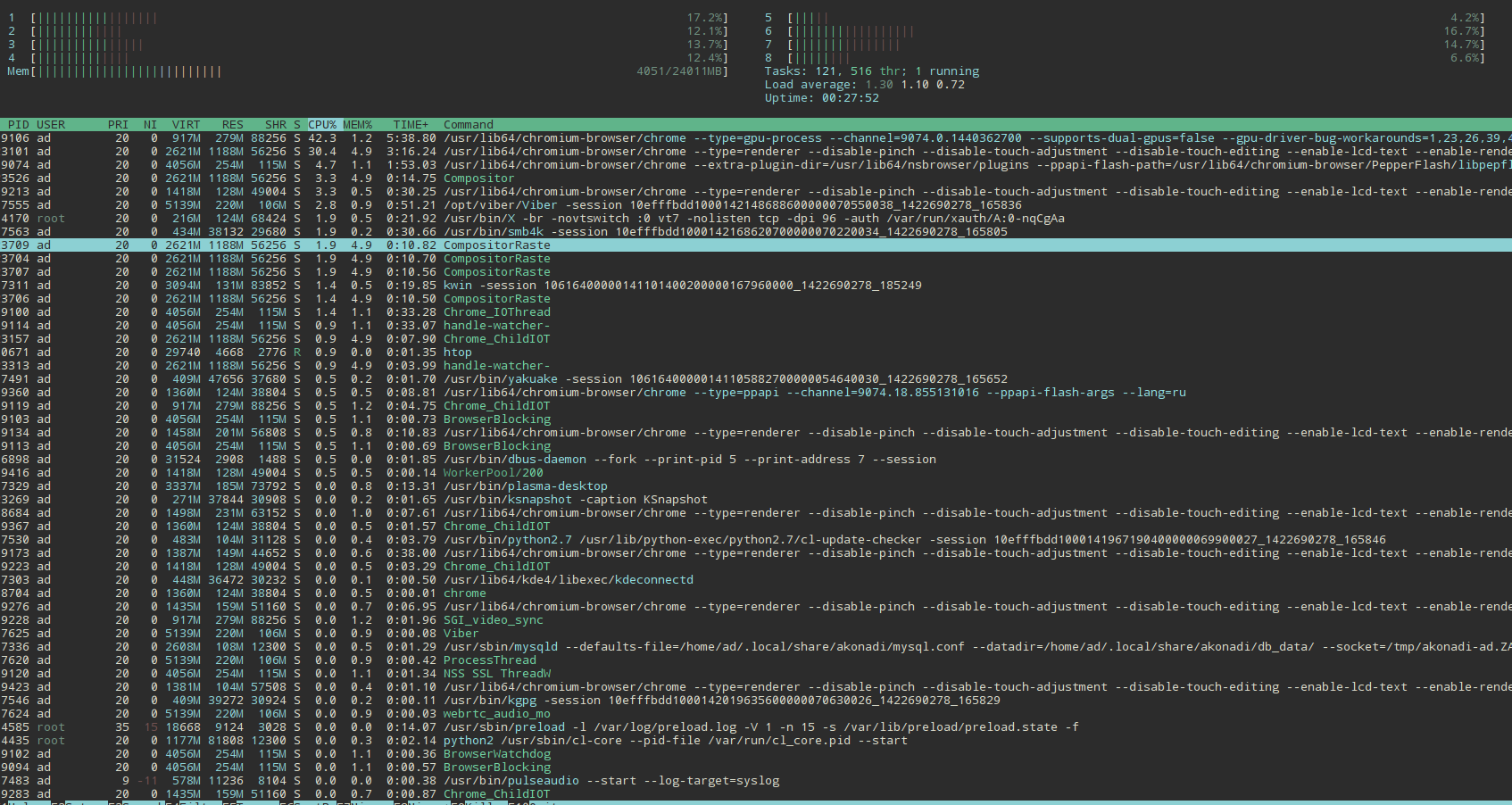Select the yakuake process row
1512x805 pixels.
[x=756, y=379]
